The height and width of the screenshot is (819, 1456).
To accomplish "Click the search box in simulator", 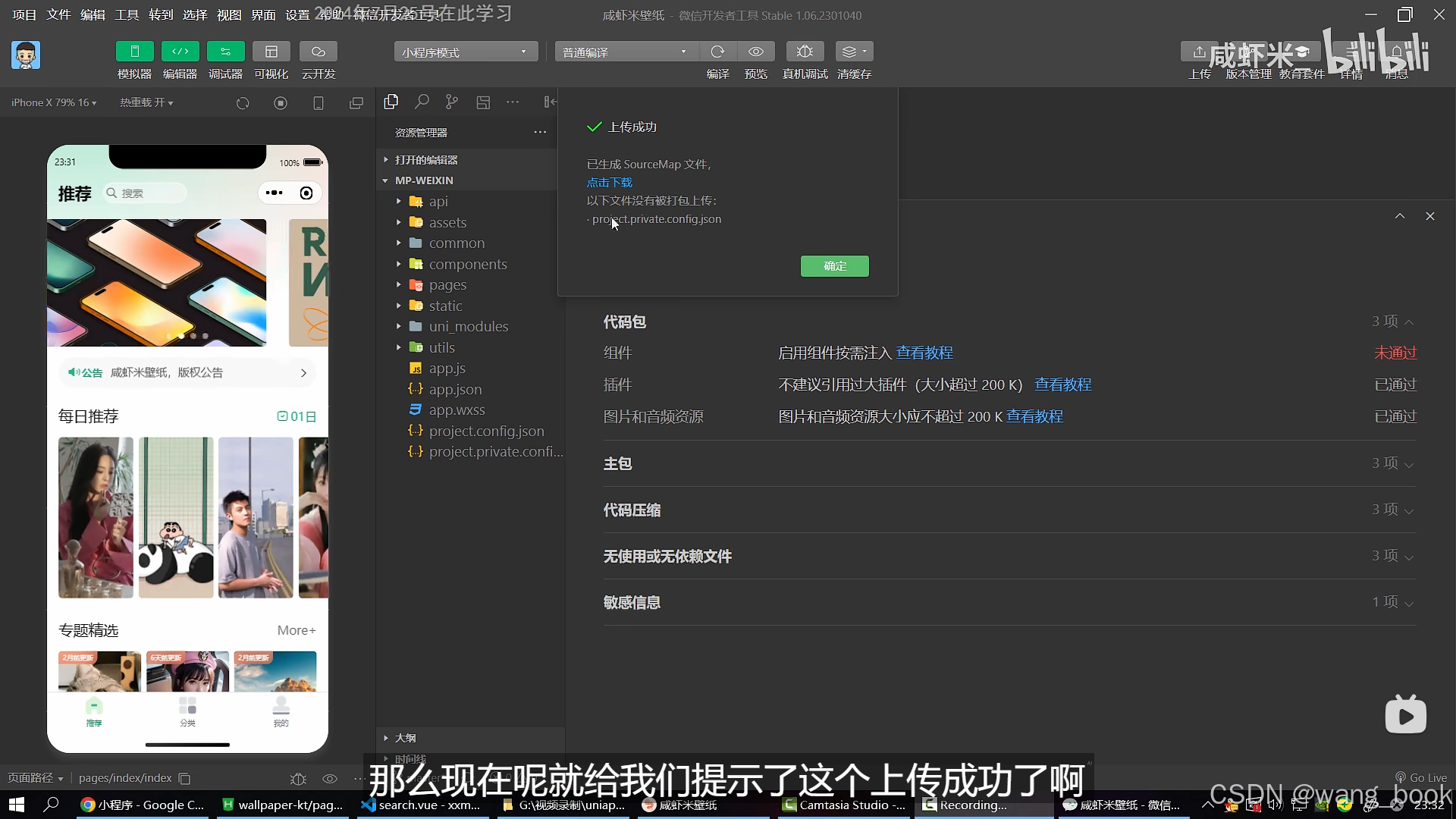I will tap(145, 193).
